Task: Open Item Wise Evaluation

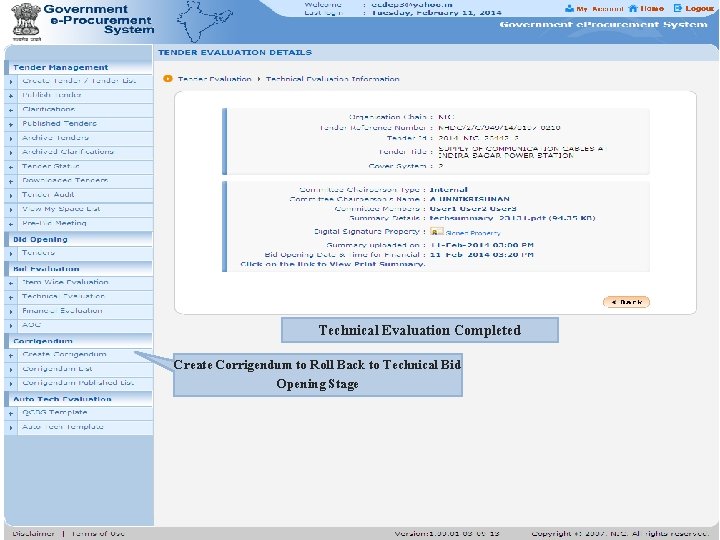Action: 65,282
